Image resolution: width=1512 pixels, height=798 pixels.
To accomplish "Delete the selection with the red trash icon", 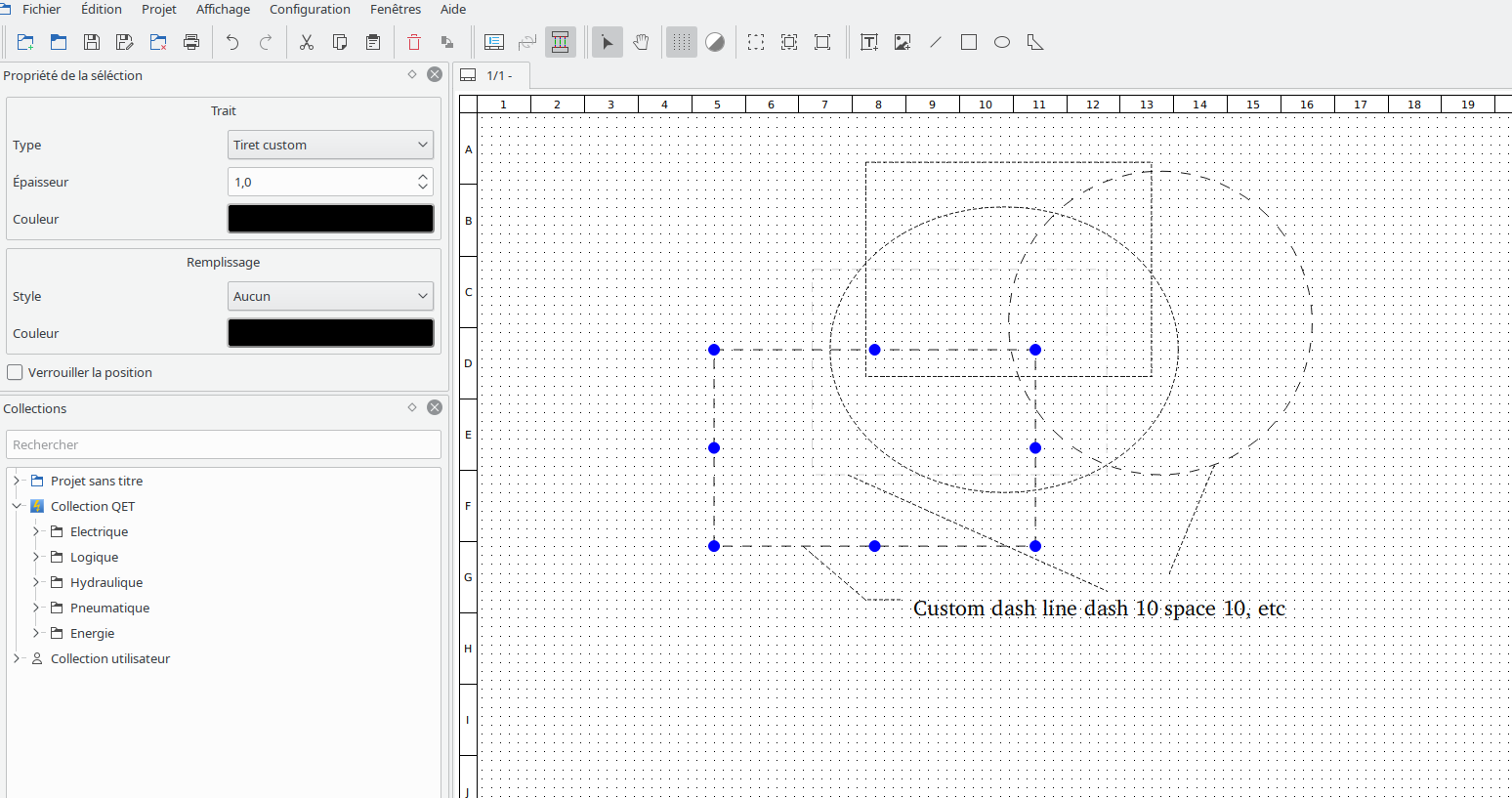I will [x=414, y=42].
